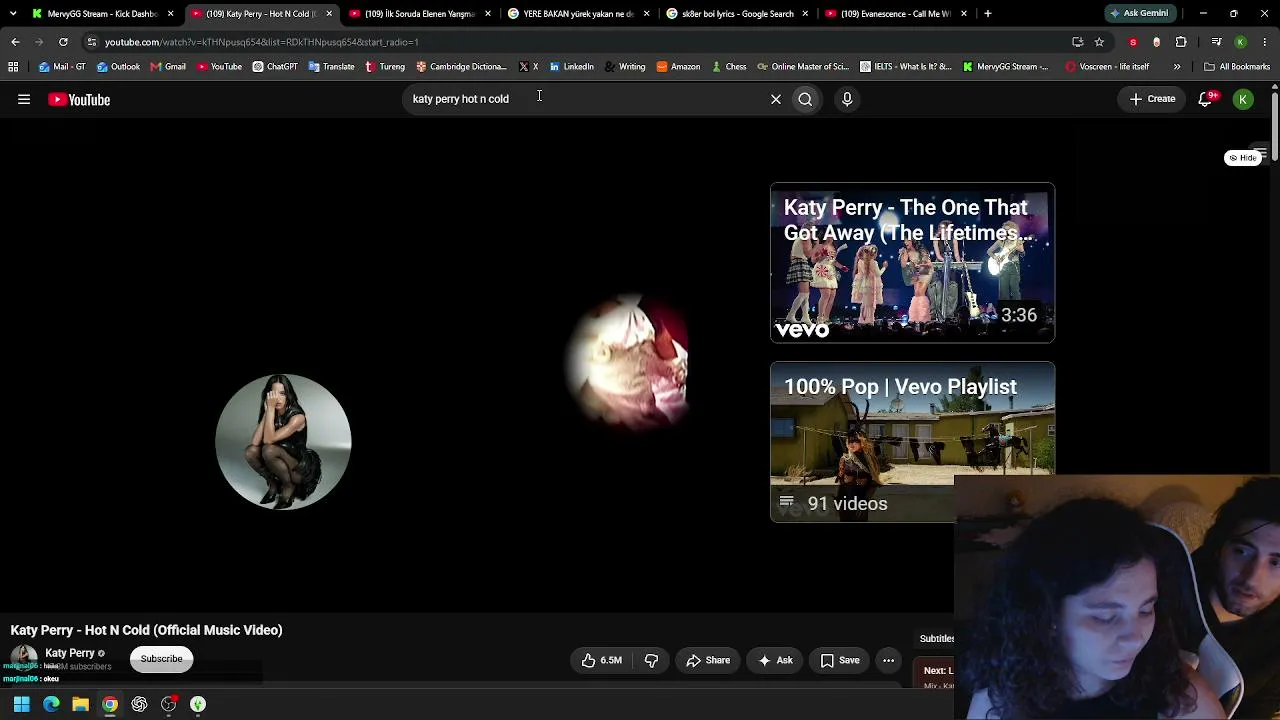Click the address bar URL

262,42
